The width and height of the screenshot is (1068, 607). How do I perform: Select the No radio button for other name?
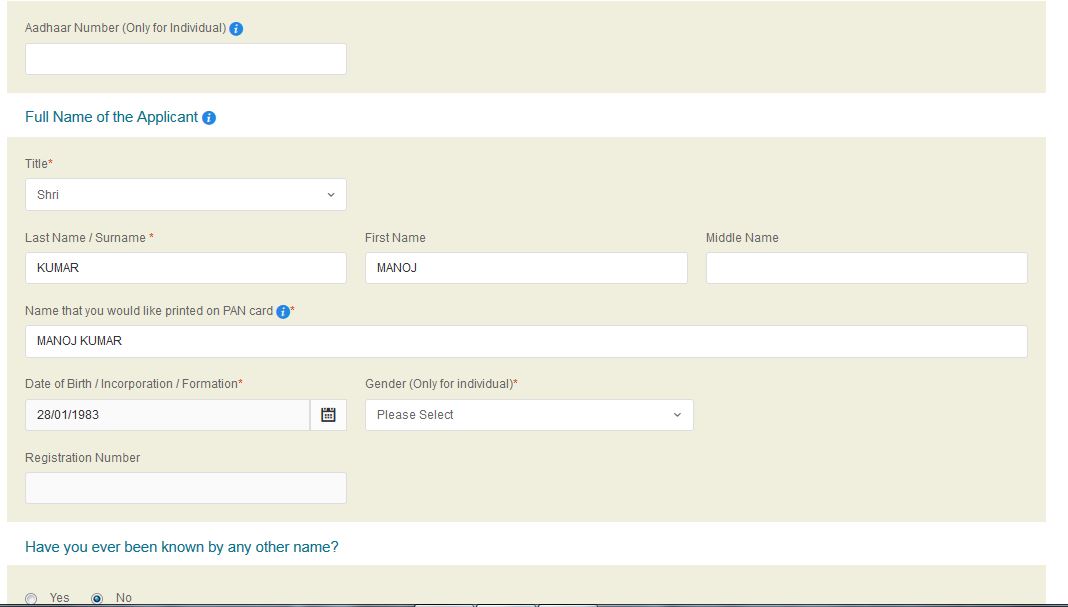coord(97,598)
